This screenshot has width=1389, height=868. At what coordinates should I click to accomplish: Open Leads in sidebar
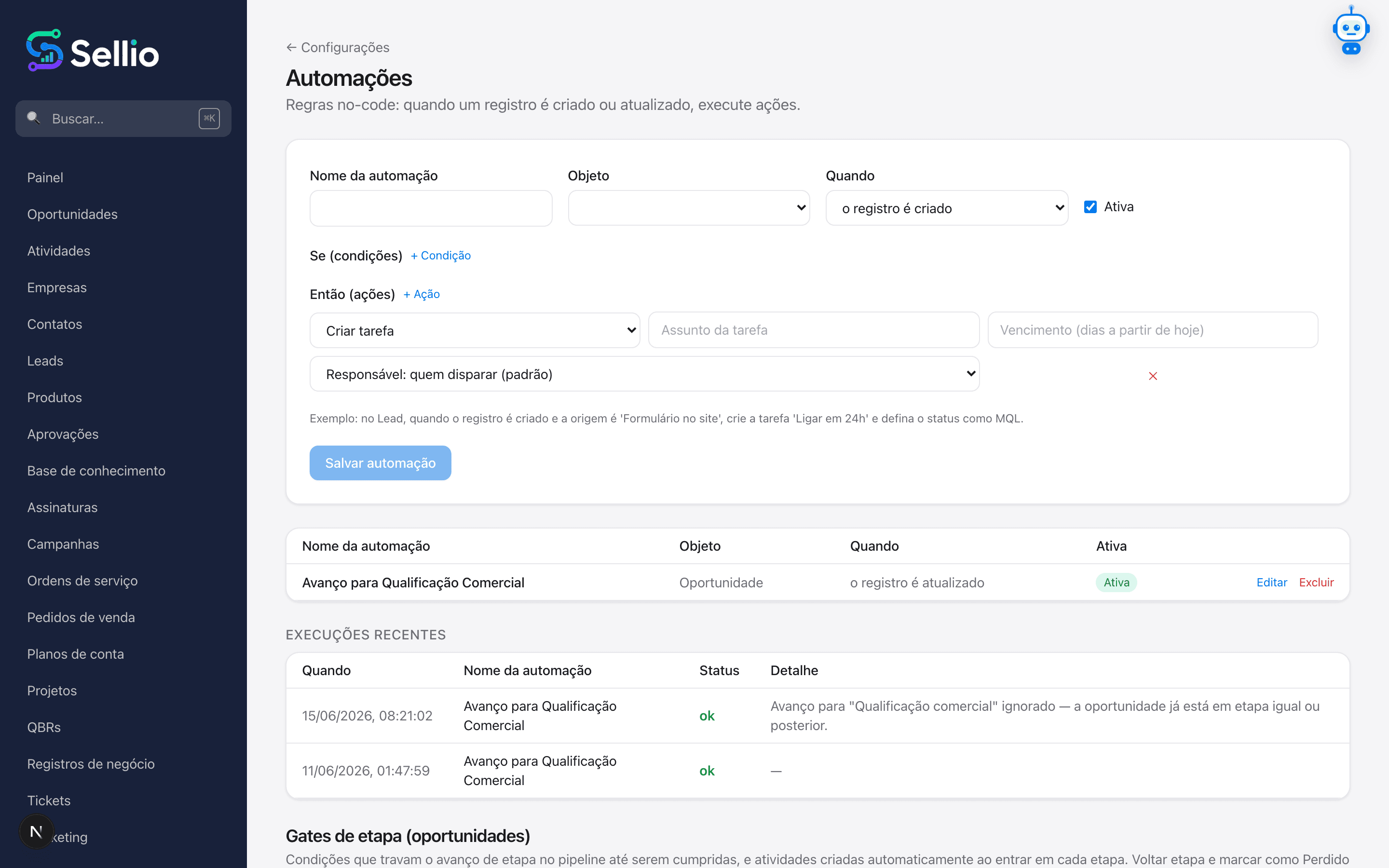[x=45, y=361]
